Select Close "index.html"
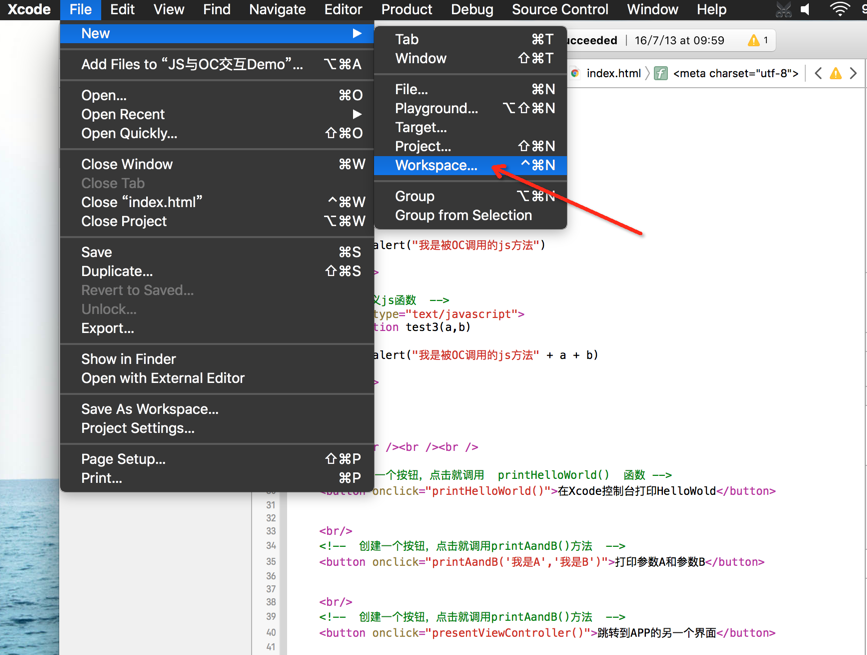Viewport: 867px width, 655px height. click(217, 202)
